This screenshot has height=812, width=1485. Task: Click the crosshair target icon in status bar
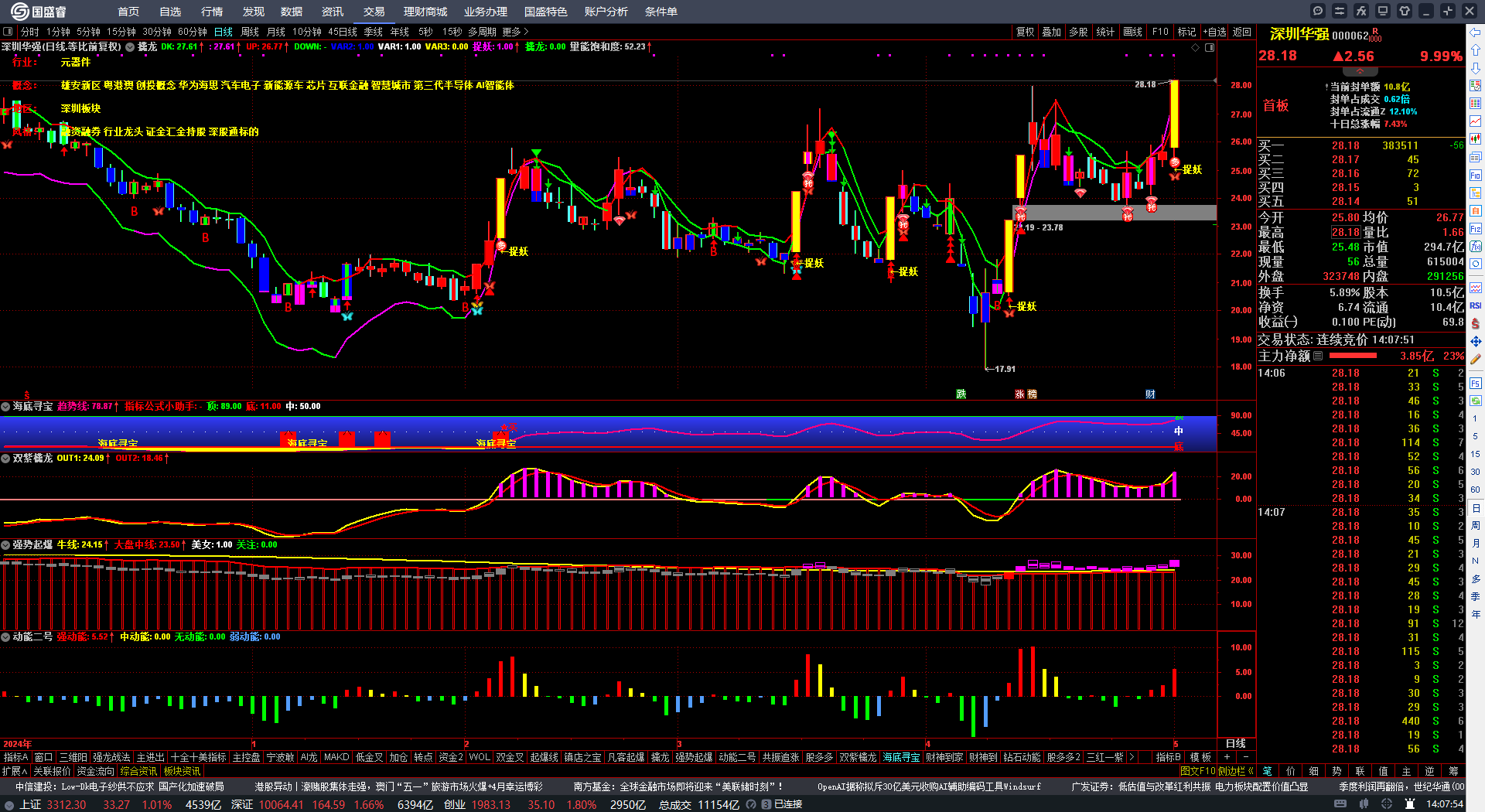[1387, 804]
